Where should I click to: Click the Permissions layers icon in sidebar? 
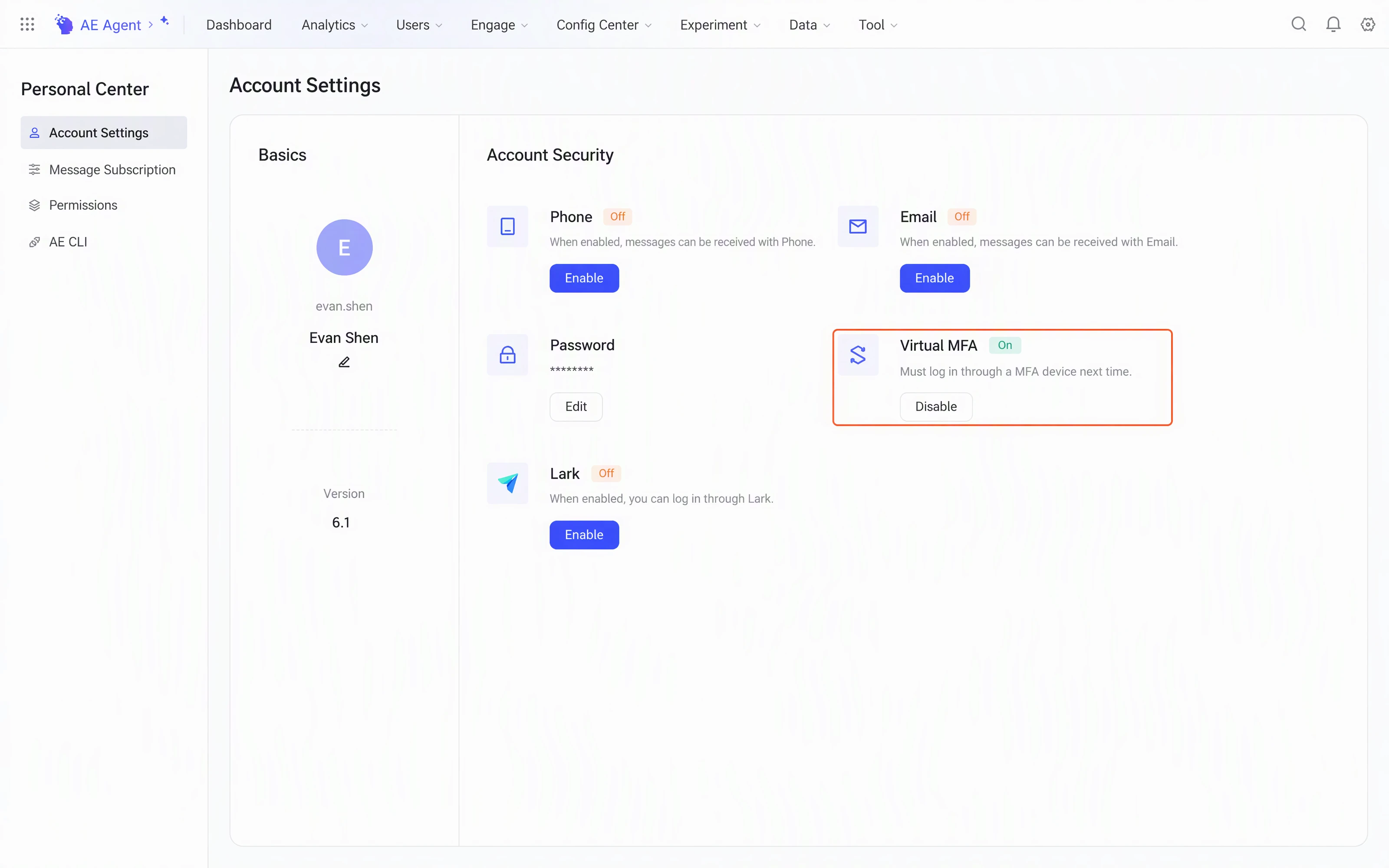point(34,205)
